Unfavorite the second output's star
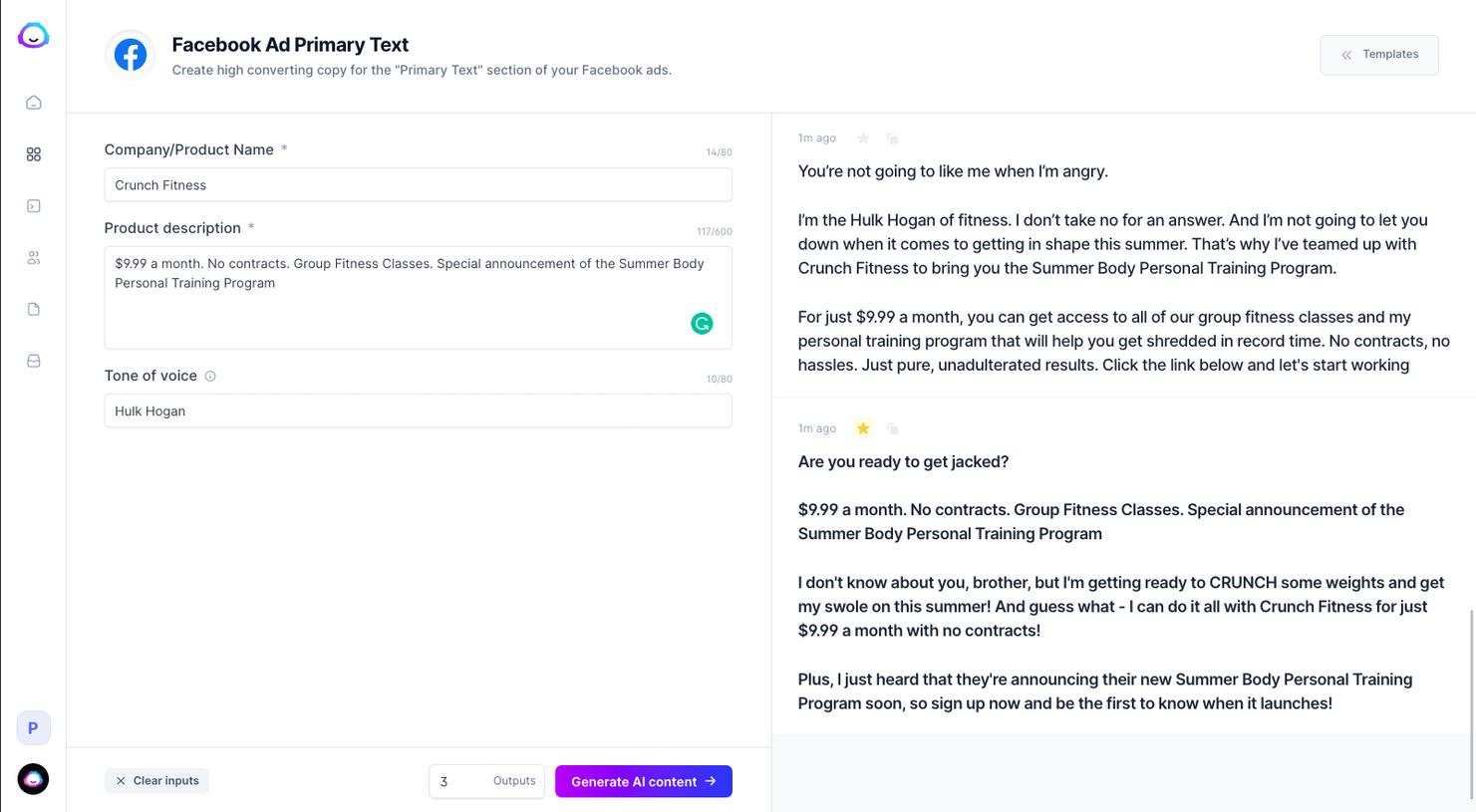The width and height of the screenshot is (1476, 812). pyautogui.click(x=863, y=427)
